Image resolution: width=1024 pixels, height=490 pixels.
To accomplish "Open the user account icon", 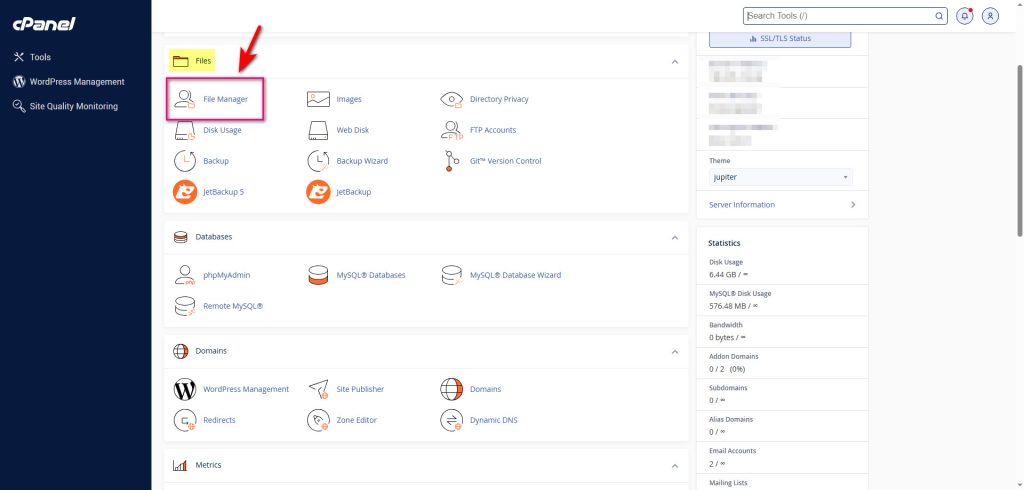I will [990, 16].
